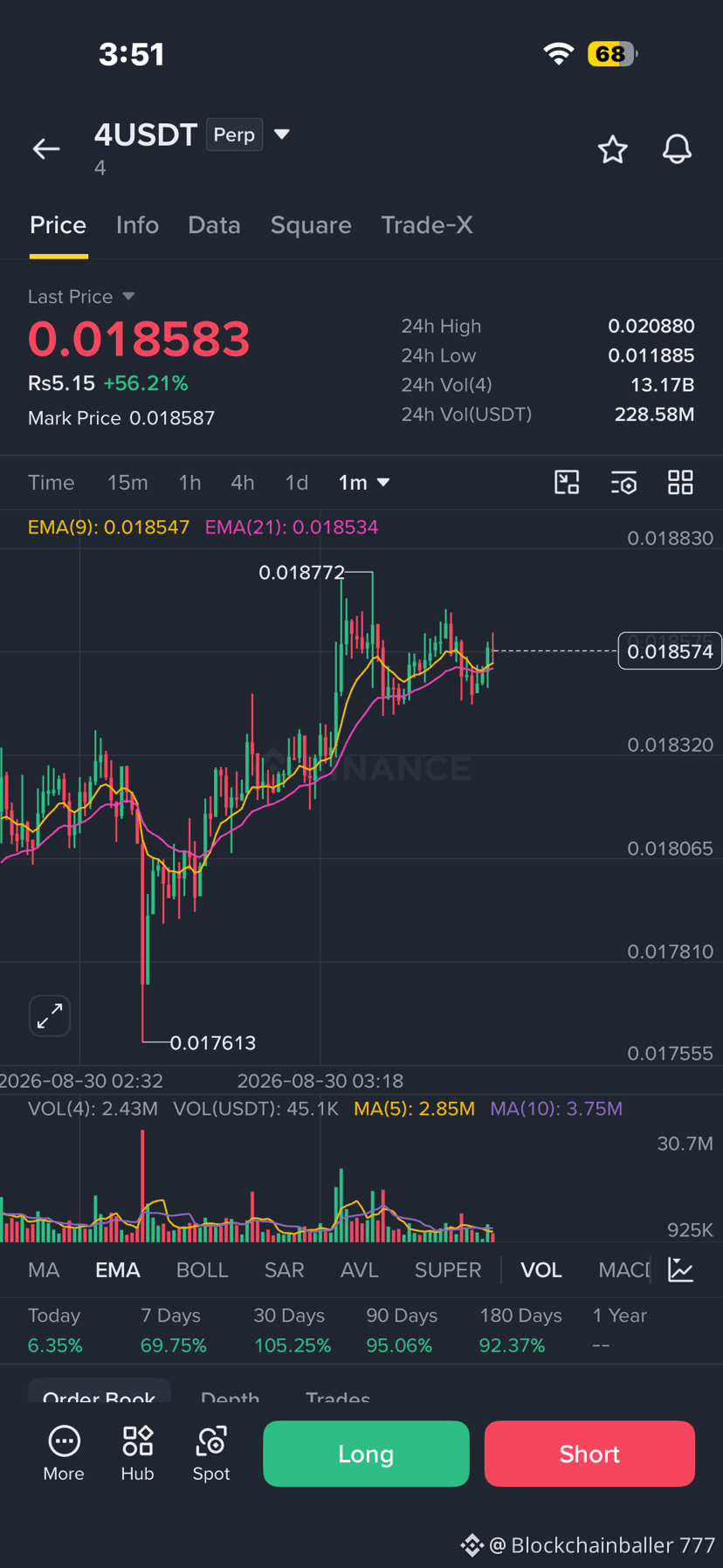Select the 1d interval
The width and height of the screenshot is (723, 1568).
[x=297, y=482]
